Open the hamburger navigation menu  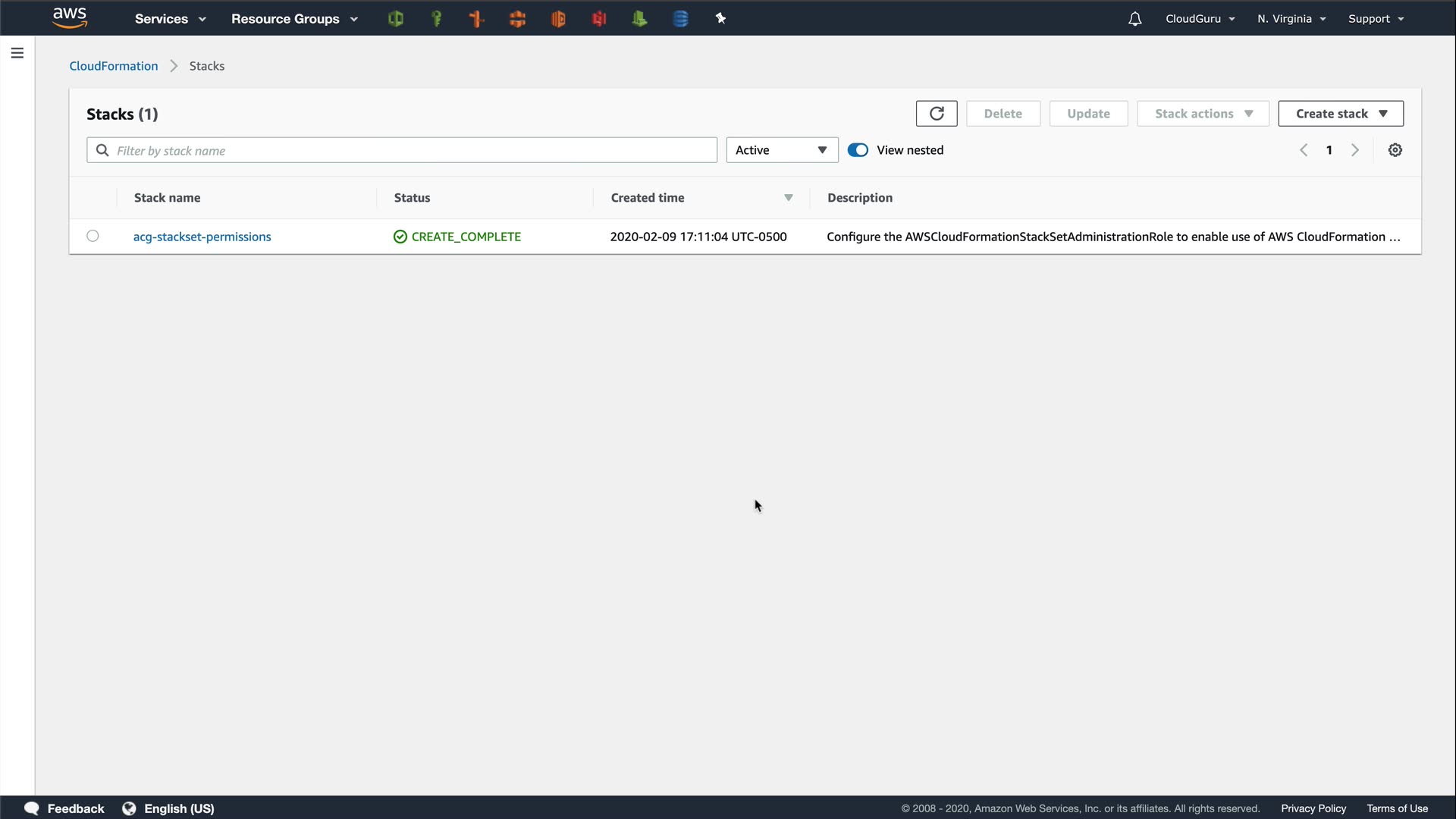tap(17, 53)
